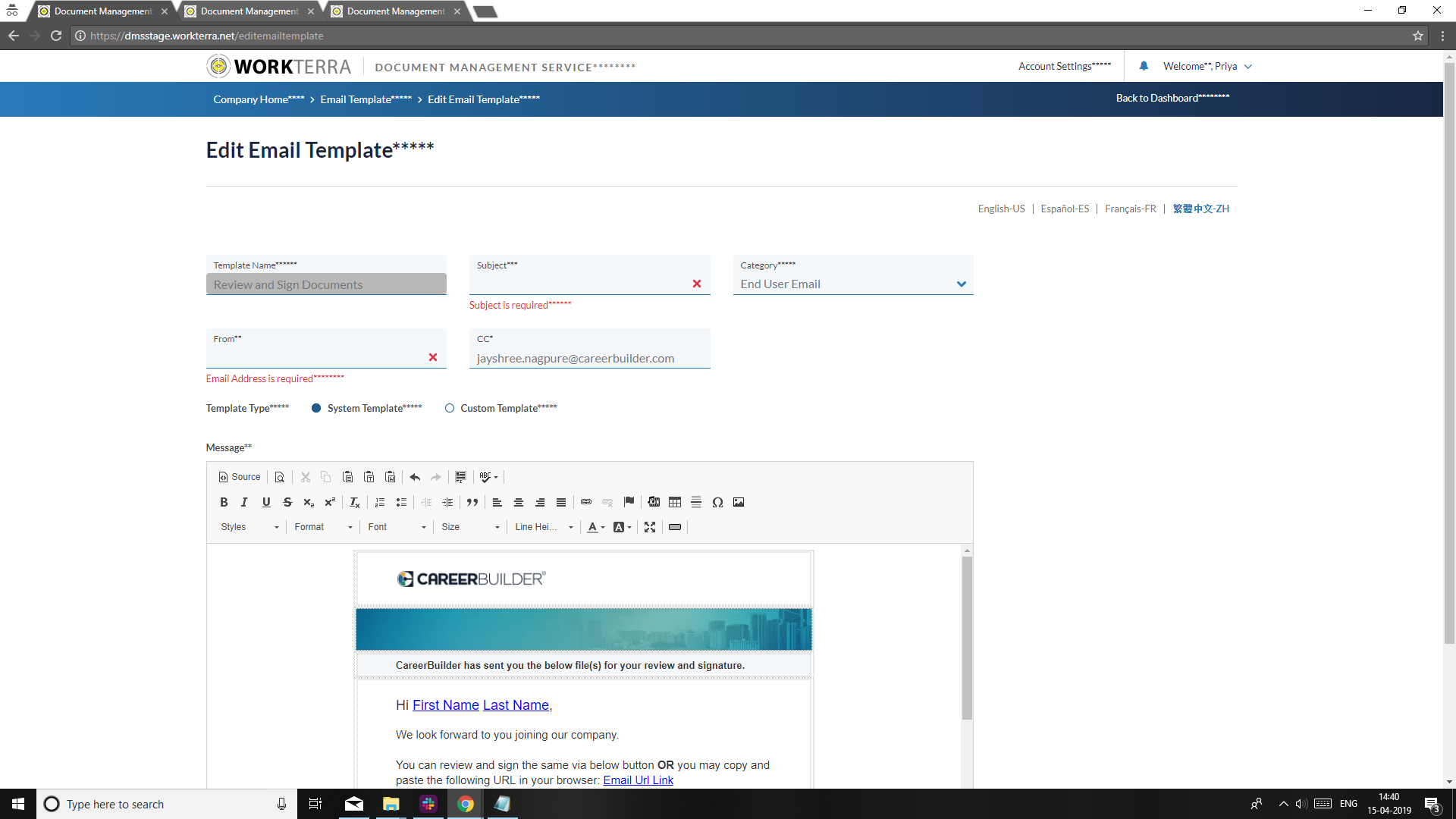Insert special character Omega icon
The height and width of the screenshot is (819, 1456).
[x=717, y=502]
